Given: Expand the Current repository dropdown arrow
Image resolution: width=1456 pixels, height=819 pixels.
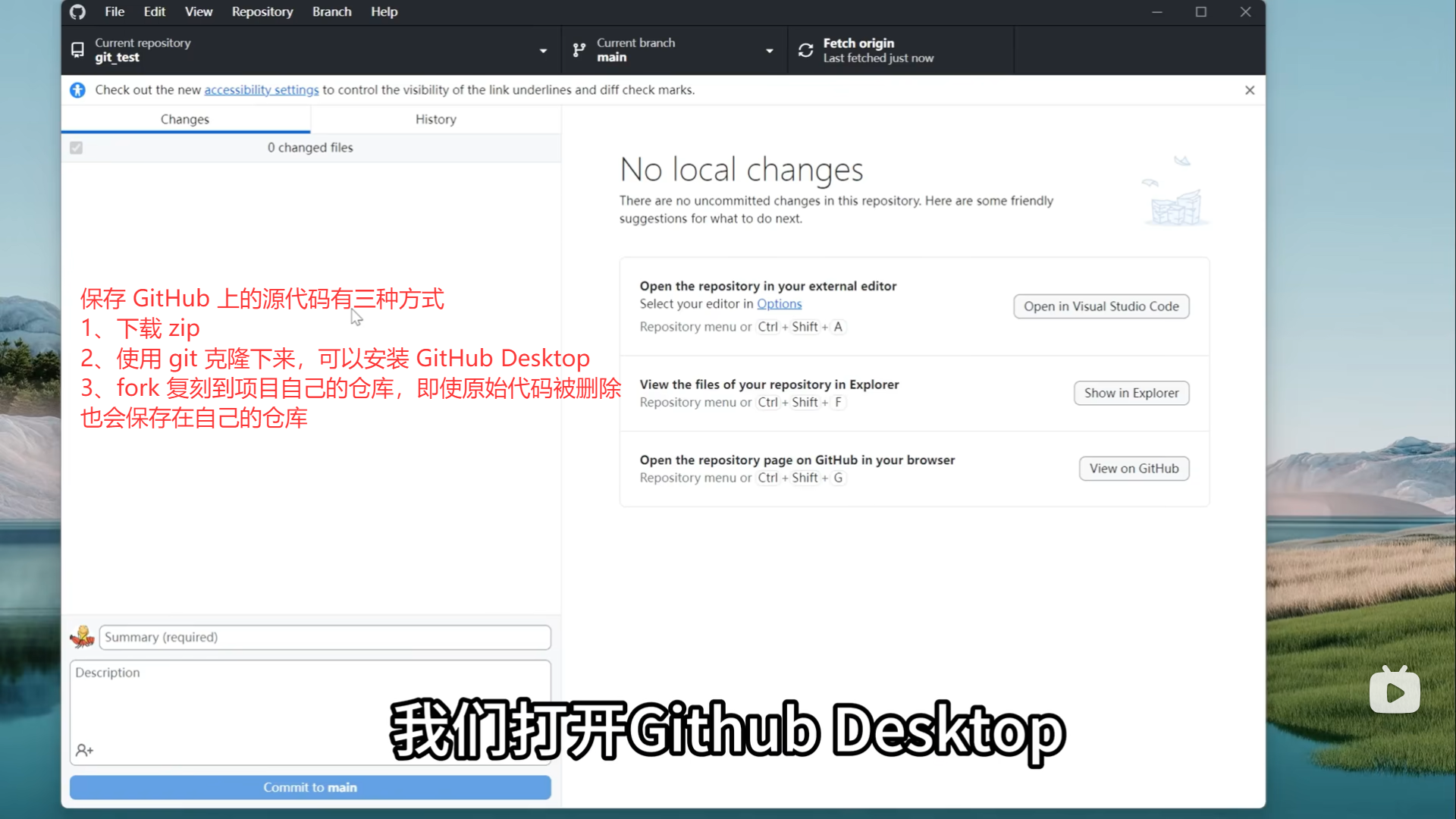Looking at the screenshot, I should [543, 51].
